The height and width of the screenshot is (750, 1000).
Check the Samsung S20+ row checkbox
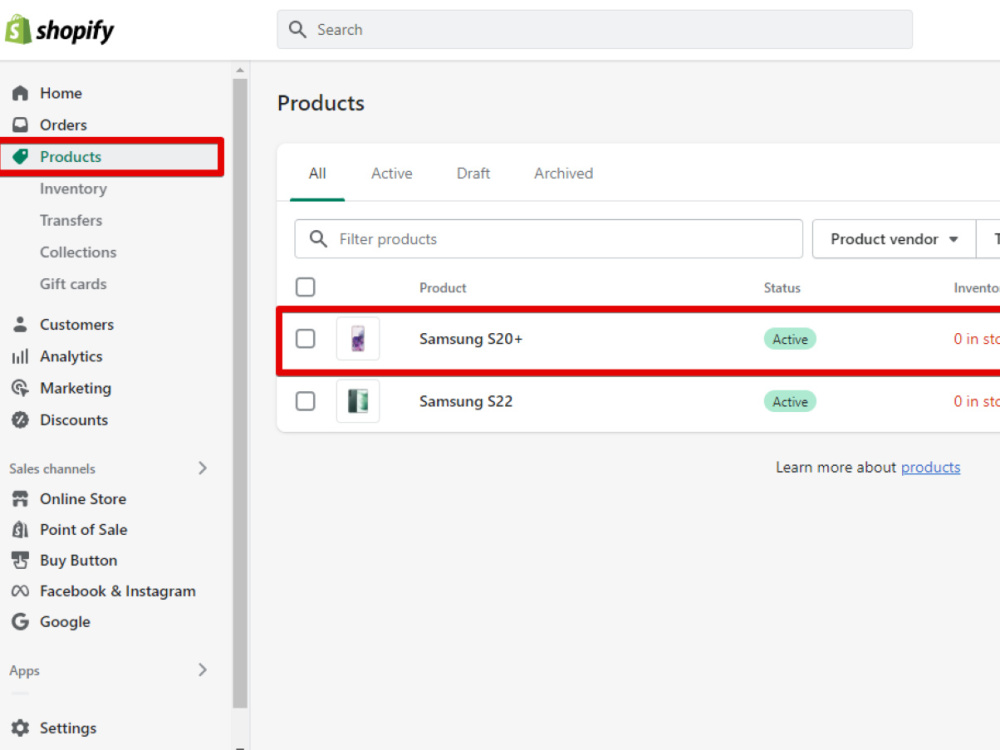(305, 339)
